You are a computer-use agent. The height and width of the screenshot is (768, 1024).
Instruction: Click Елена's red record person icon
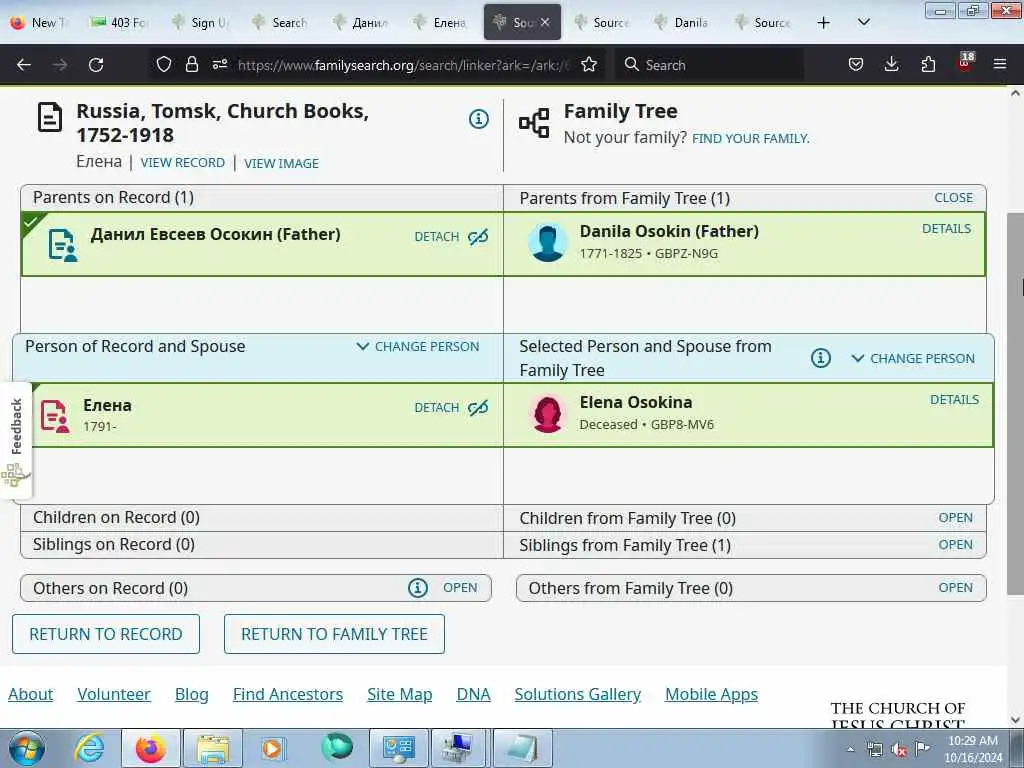coord(55,417)
